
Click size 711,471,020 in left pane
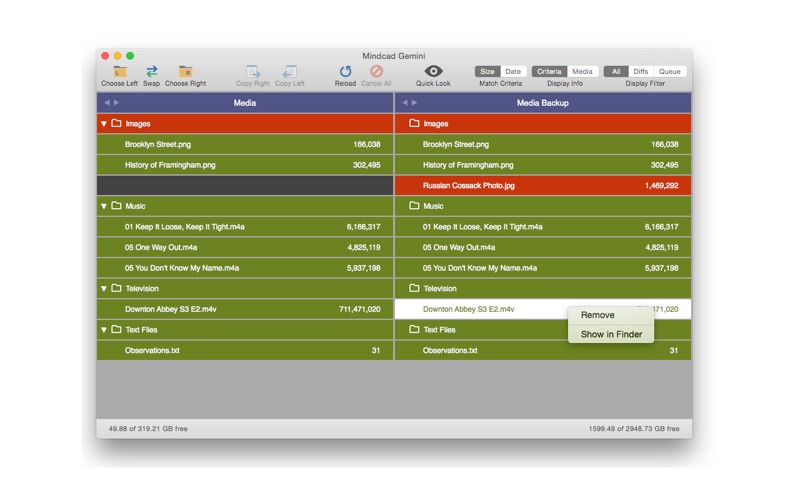(360, 309)
